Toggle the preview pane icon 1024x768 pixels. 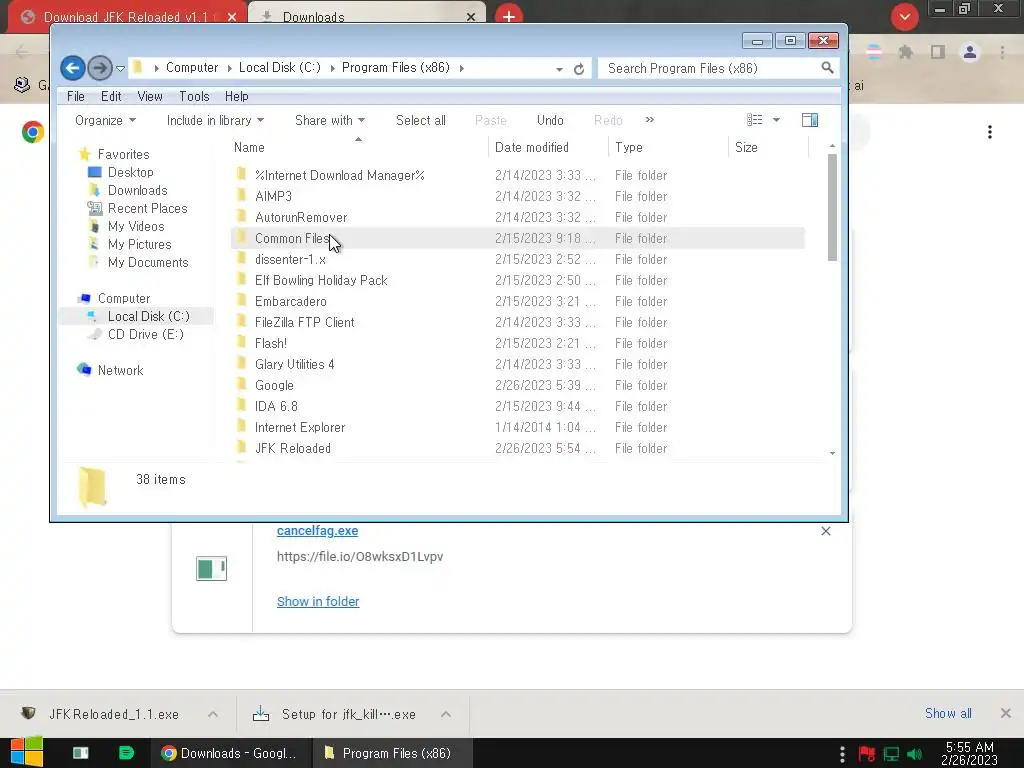[810, 120]
